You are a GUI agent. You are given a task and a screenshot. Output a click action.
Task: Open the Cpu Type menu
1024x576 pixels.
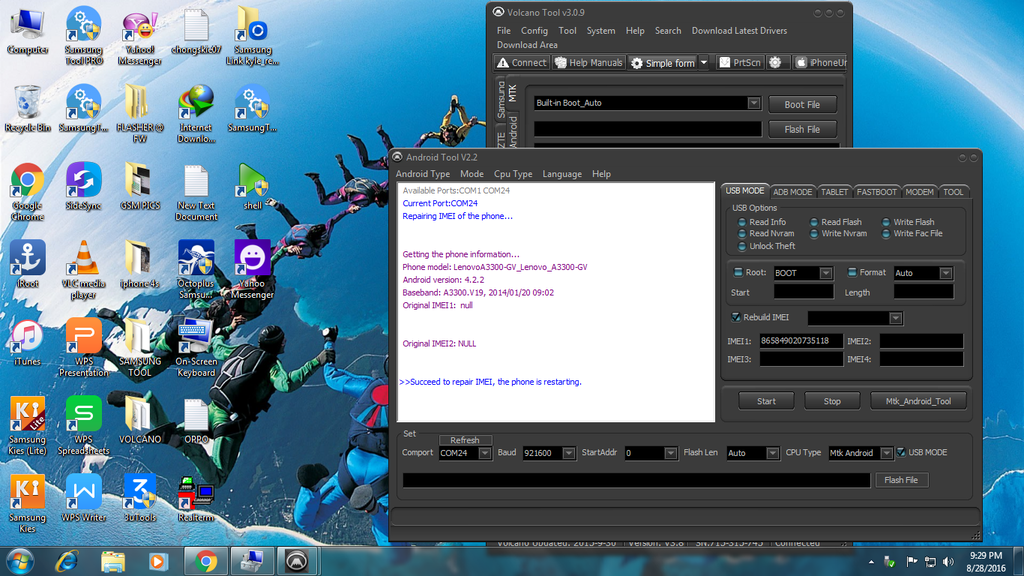pos(513,174)
